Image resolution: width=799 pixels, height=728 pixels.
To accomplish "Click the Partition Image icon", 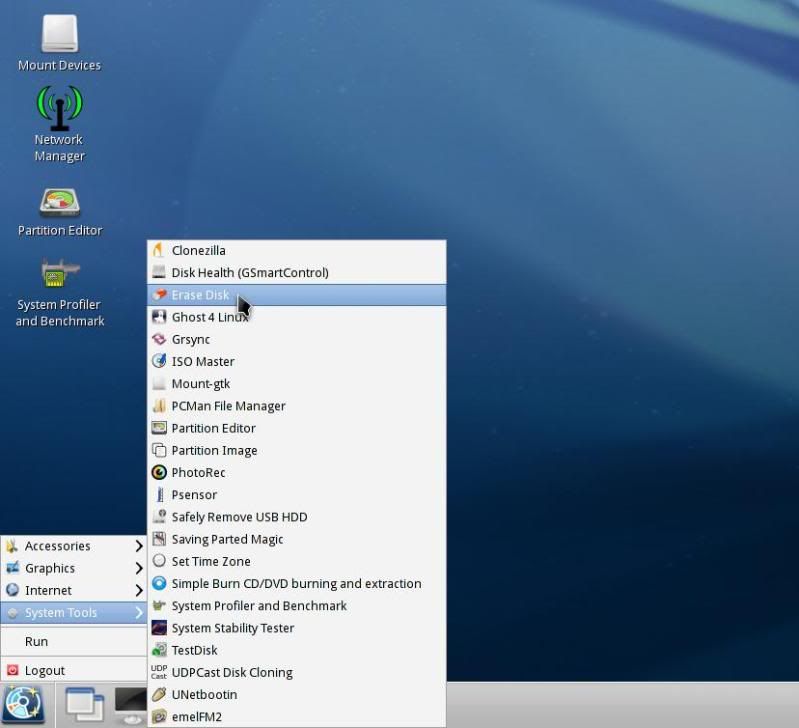I will pos(159,450).
